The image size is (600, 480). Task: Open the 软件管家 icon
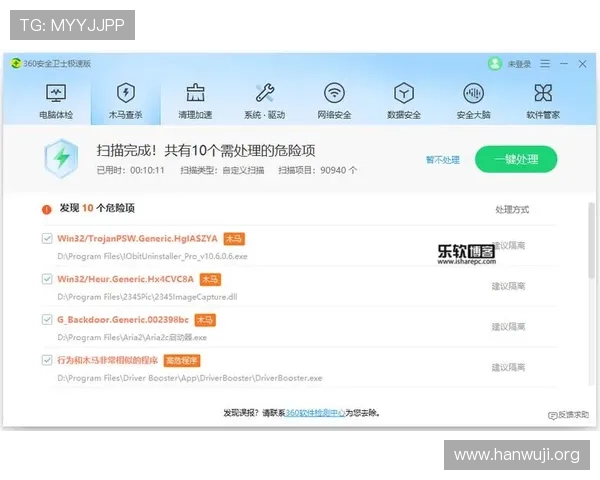(543, 93)
